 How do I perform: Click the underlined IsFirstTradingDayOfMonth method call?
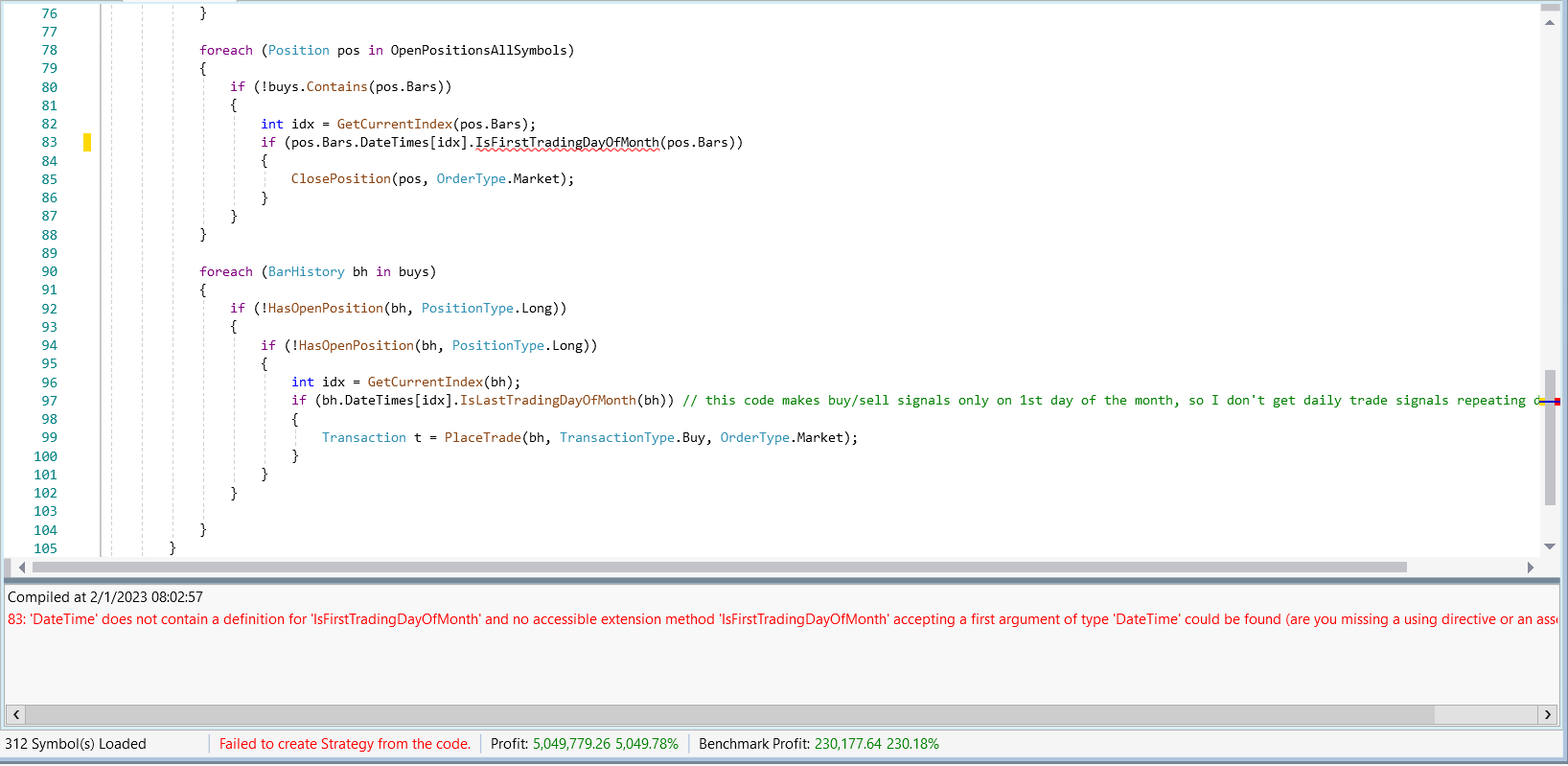(x=567, y=143)
